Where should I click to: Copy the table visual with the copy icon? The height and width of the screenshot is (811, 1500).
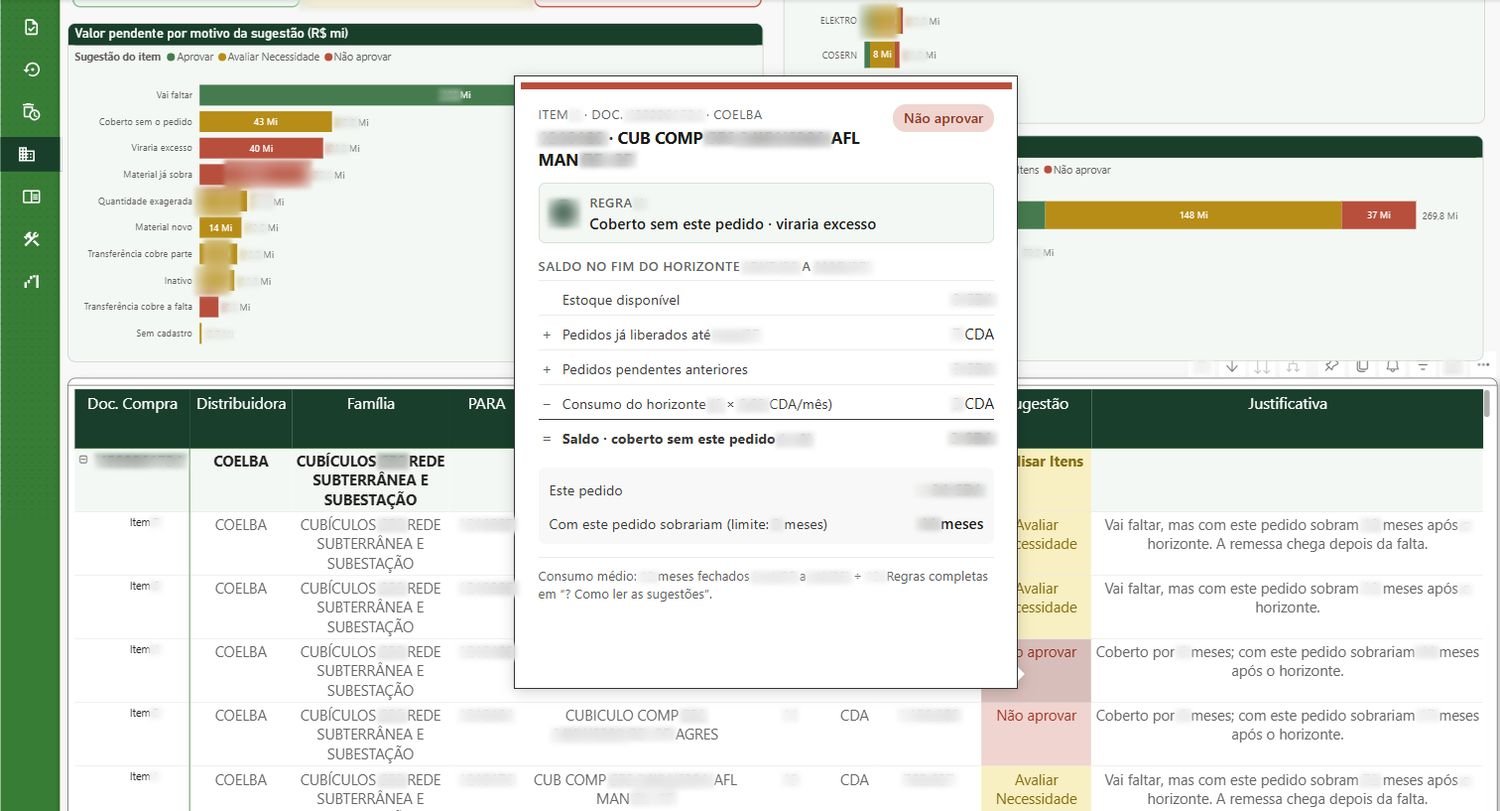[1362, 367]
